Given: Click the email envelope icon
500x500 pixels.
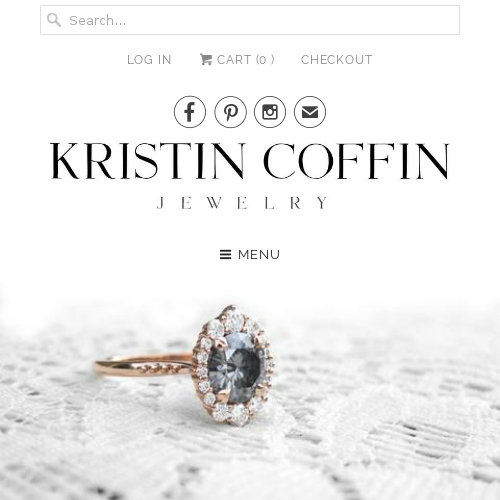Looking at the screenshot, I should click(310, 112).
